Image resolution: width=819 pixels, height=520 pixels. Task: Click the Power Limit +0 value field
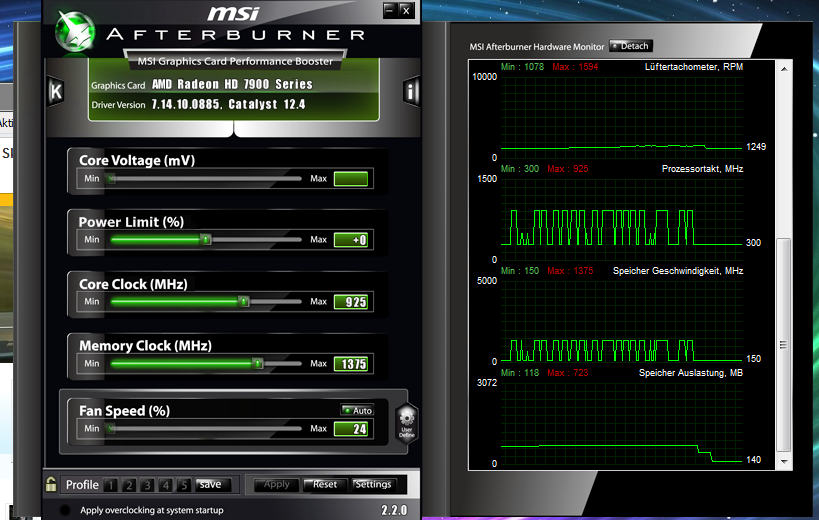[351, 240]
